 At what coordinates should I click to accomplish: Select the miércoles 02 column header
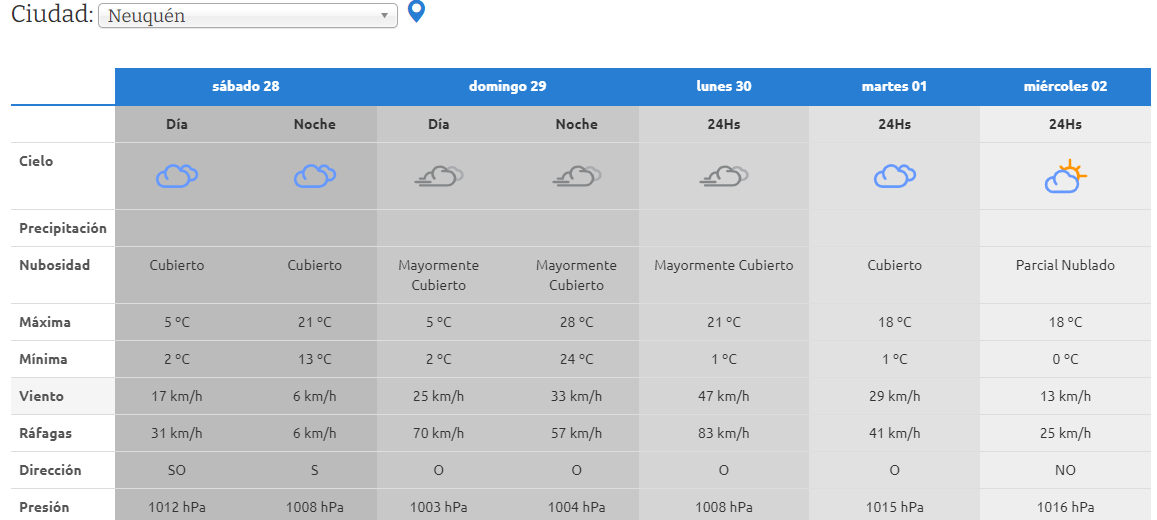tap(1065, 86)
